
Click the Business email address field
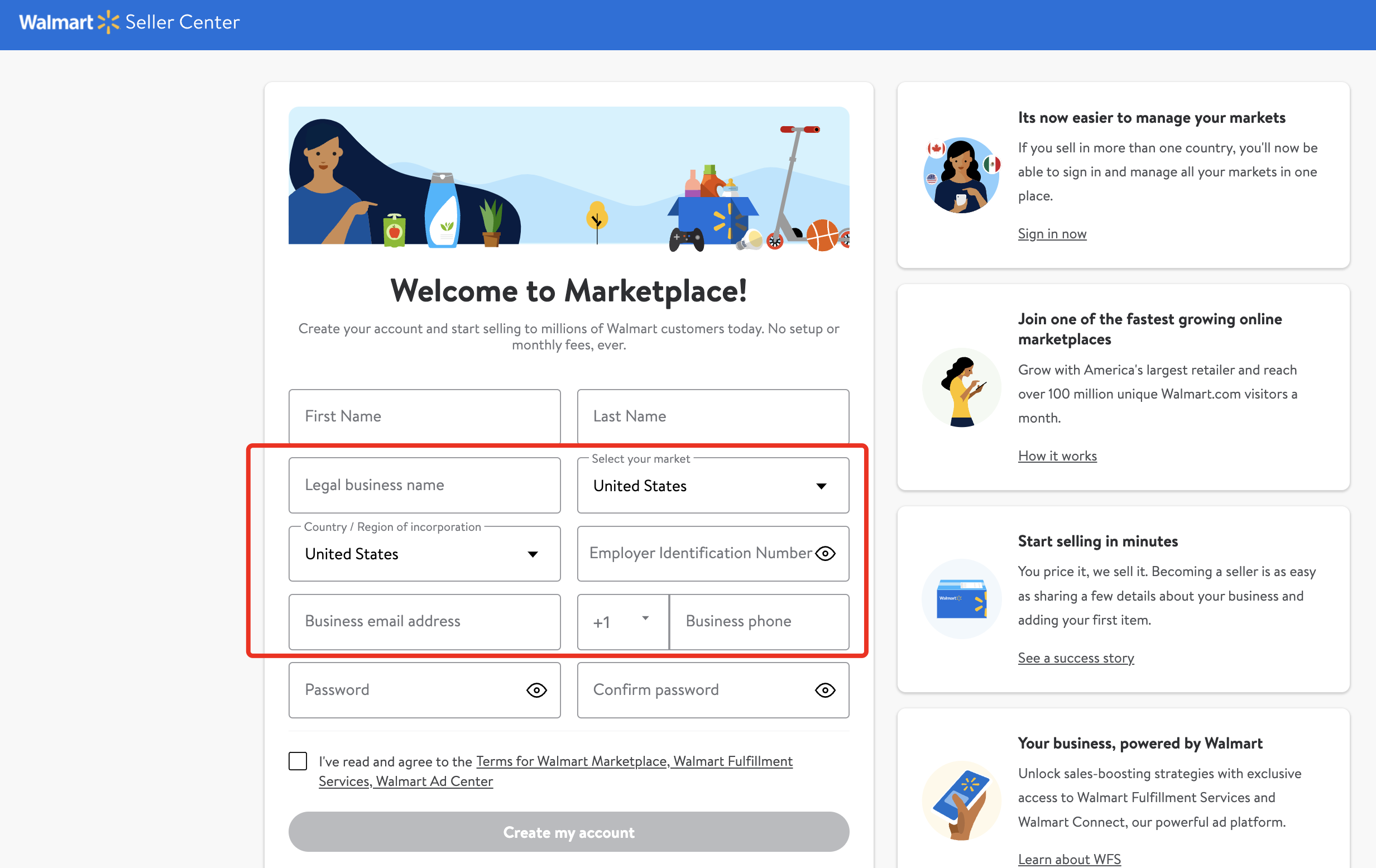click(425, 622)
